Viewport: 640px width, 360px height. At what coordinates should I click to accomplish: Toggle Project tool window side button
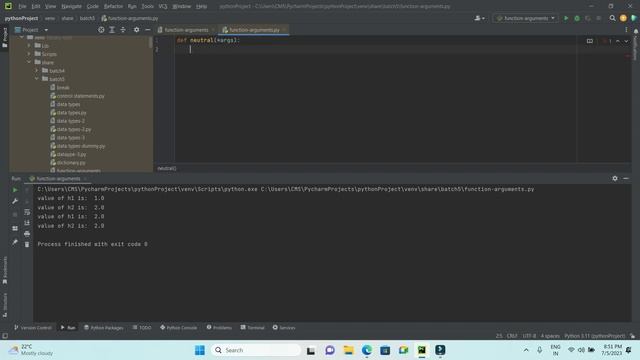click(4, 38)
